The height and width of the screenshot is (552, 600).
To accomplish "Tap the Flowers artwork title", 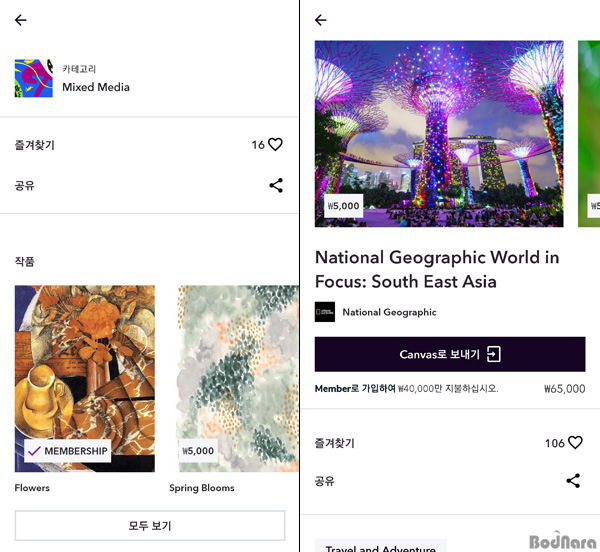I will (32, 488).
